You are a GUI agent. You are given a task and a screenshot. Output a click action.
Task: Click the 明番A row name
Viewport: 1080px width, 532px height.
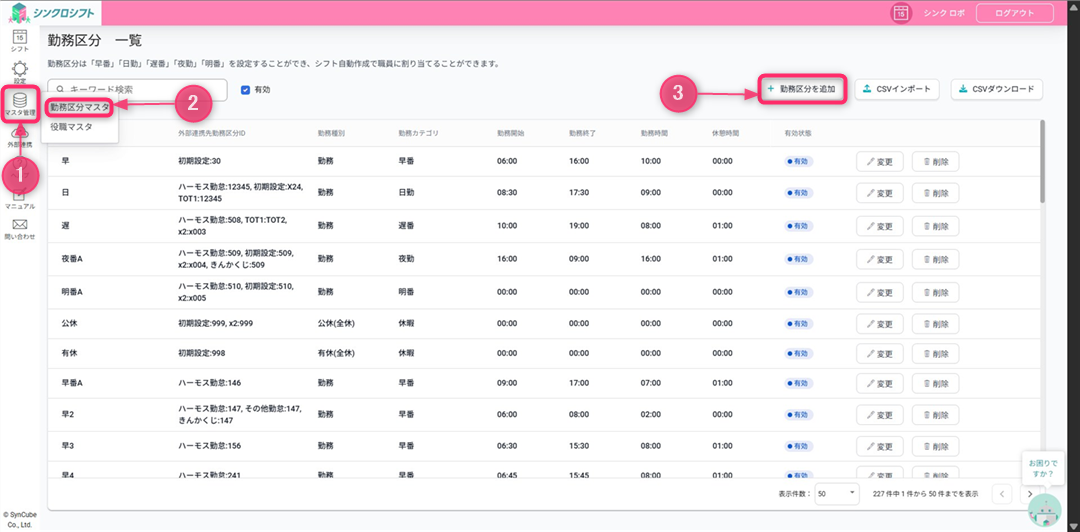coord(72,292)
